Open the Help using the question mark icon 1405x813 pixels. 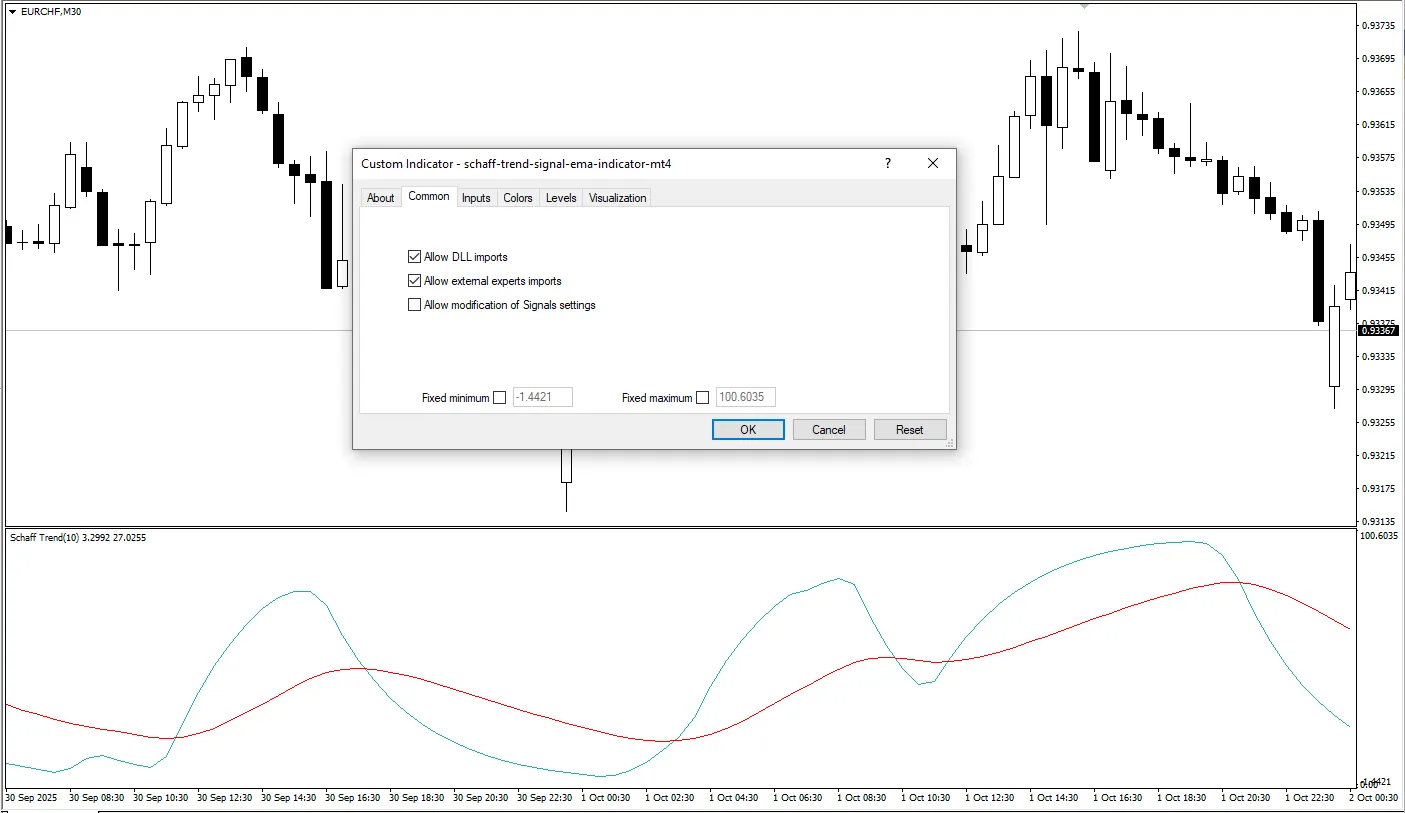[887, 163]
